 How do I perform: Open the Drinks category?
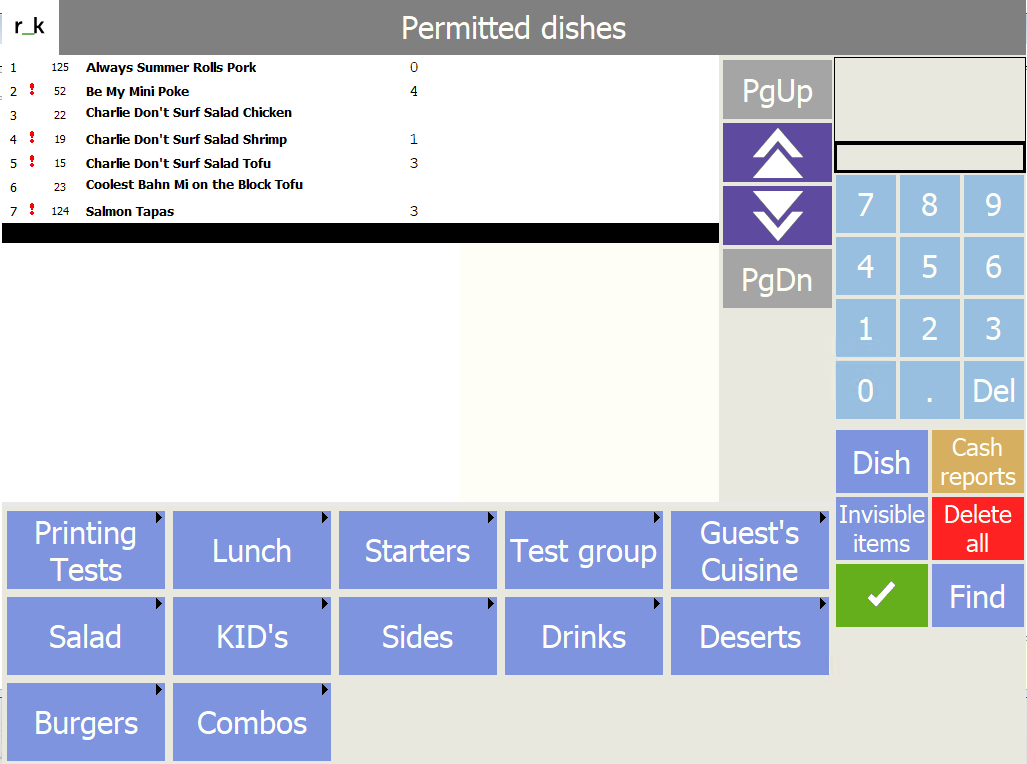583,637
